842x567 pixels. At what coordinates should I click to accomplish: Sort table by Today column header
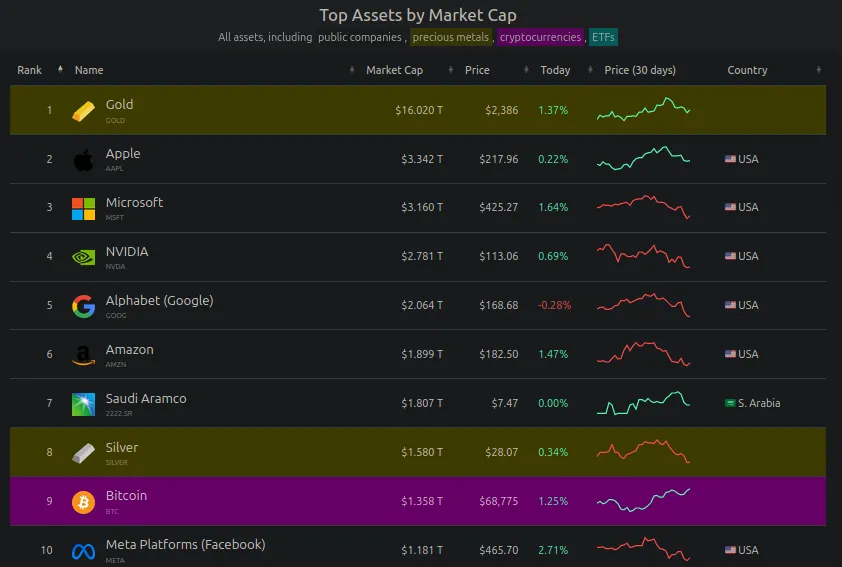[x=555, y=70]
